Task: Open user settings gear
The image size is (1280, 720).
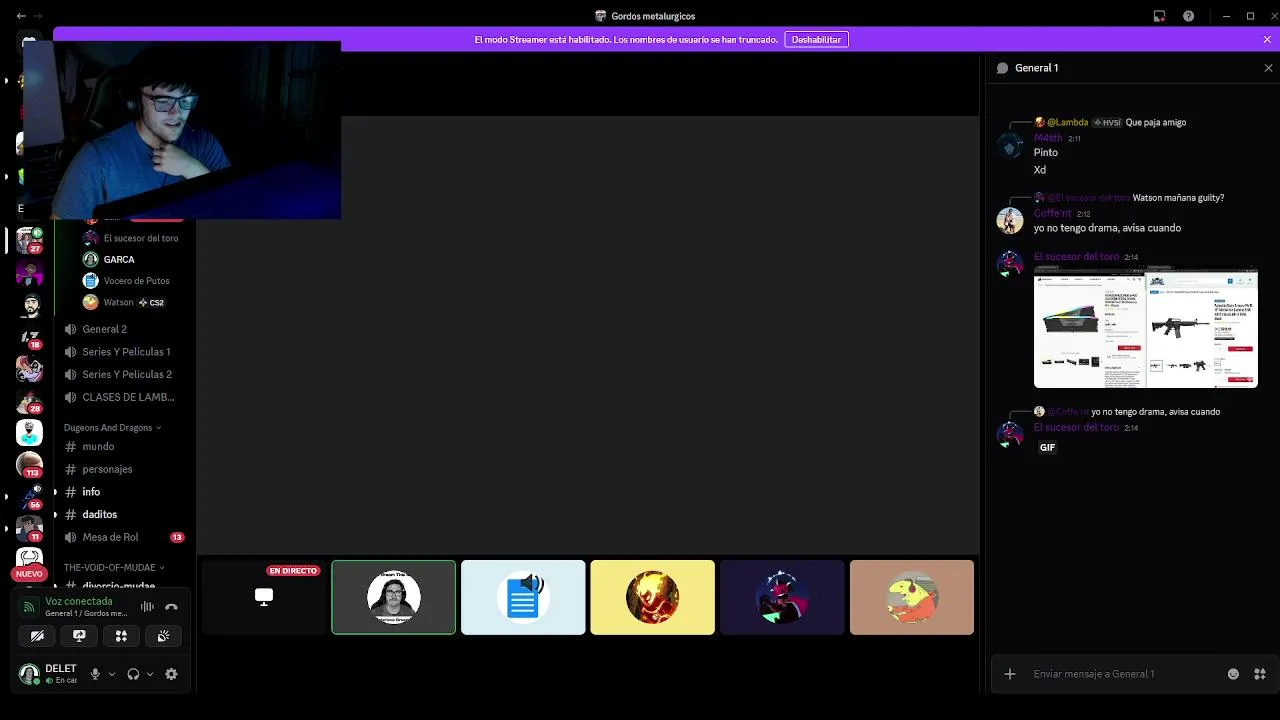Action: tap(171, 674)
